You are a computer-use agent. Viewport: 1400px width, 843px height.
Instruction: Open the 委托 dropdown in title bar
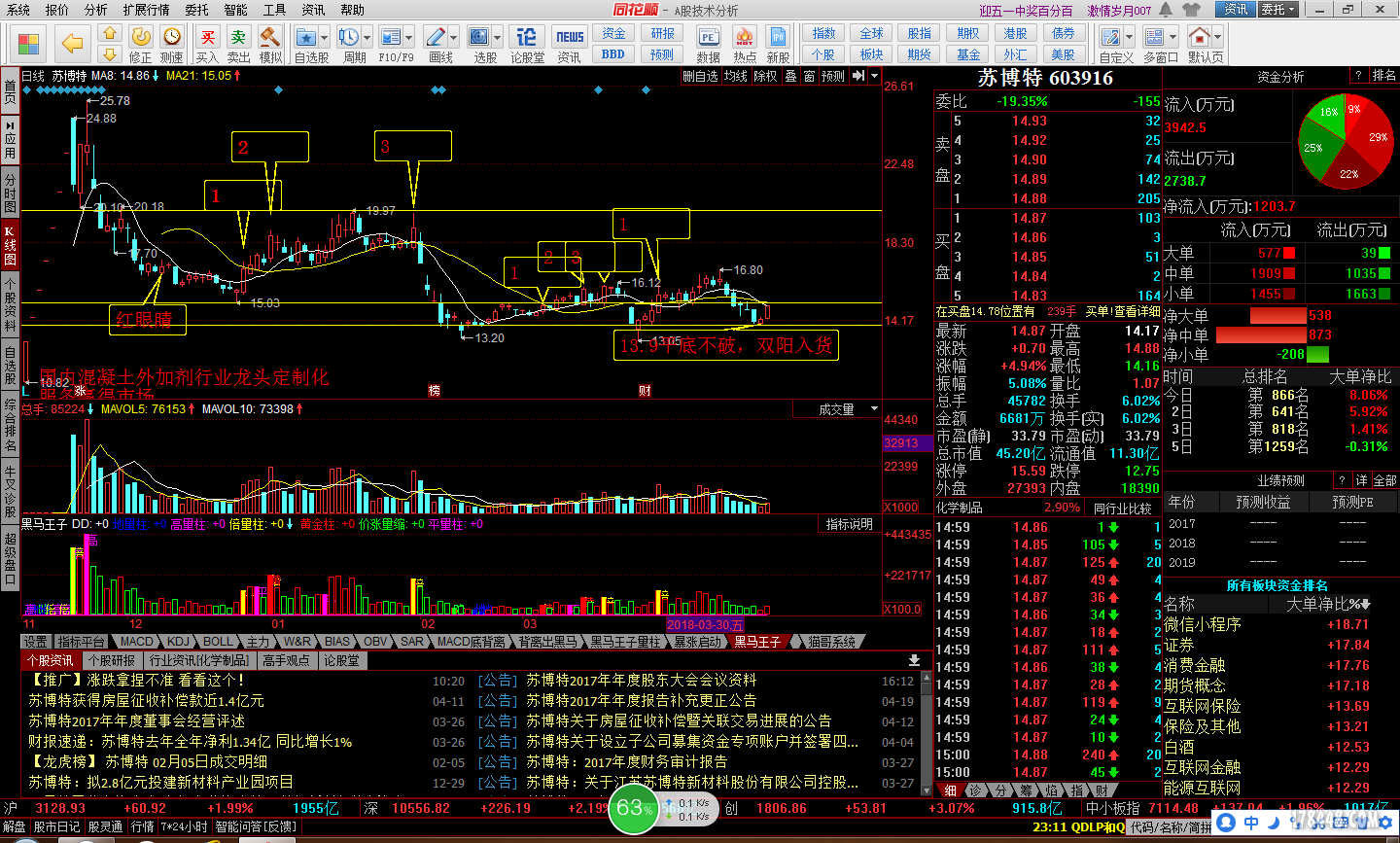(x=1278, y=9)
